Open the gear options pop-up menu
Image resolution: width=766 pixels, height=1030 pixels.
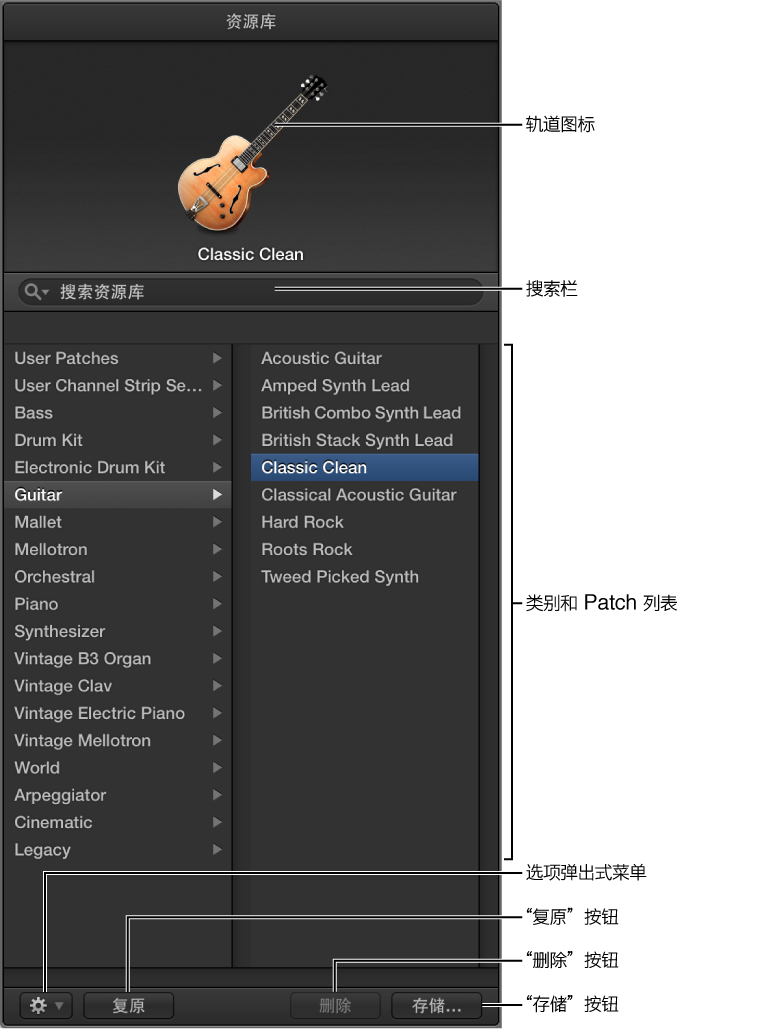46,1005
